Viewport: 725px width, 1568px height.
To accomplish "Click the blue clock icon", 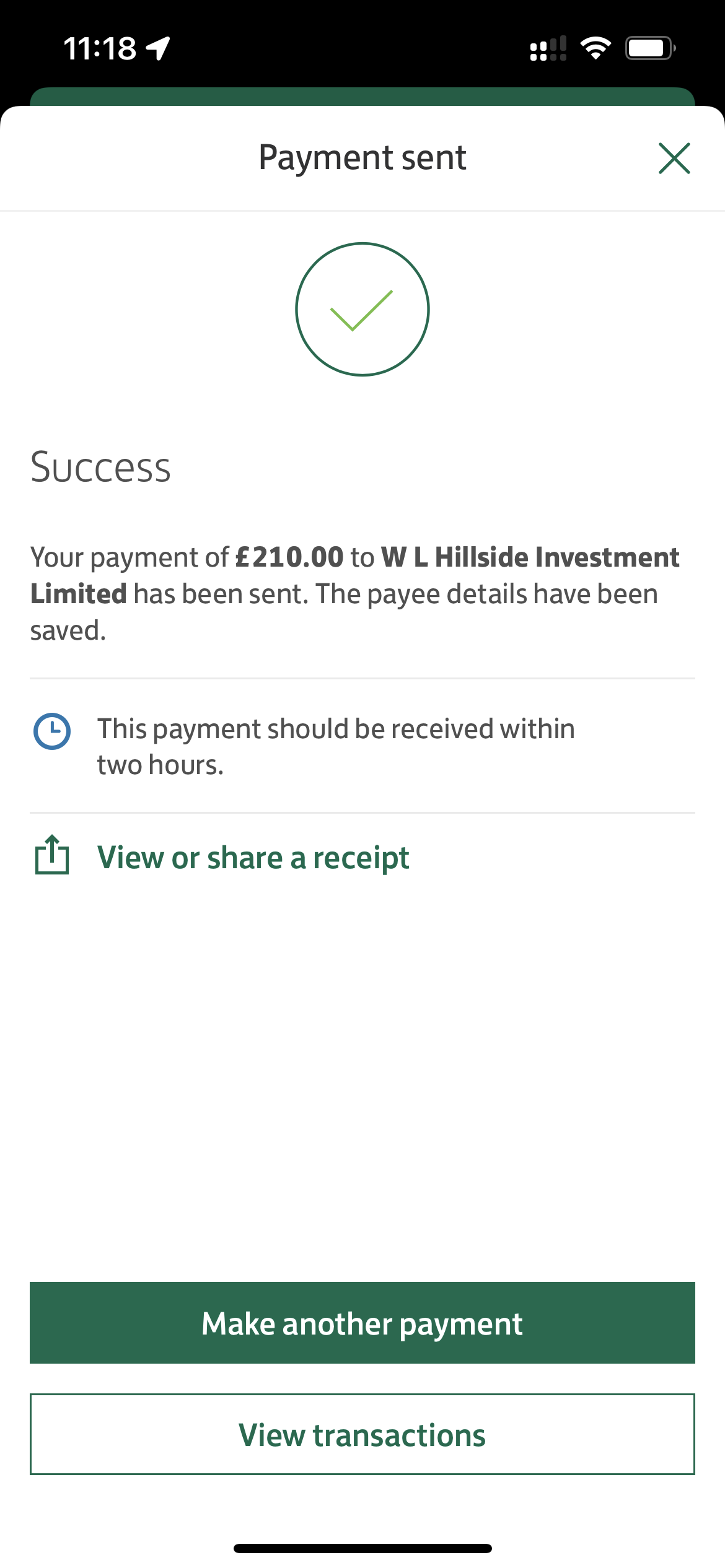I will click(x=52, y=731).
